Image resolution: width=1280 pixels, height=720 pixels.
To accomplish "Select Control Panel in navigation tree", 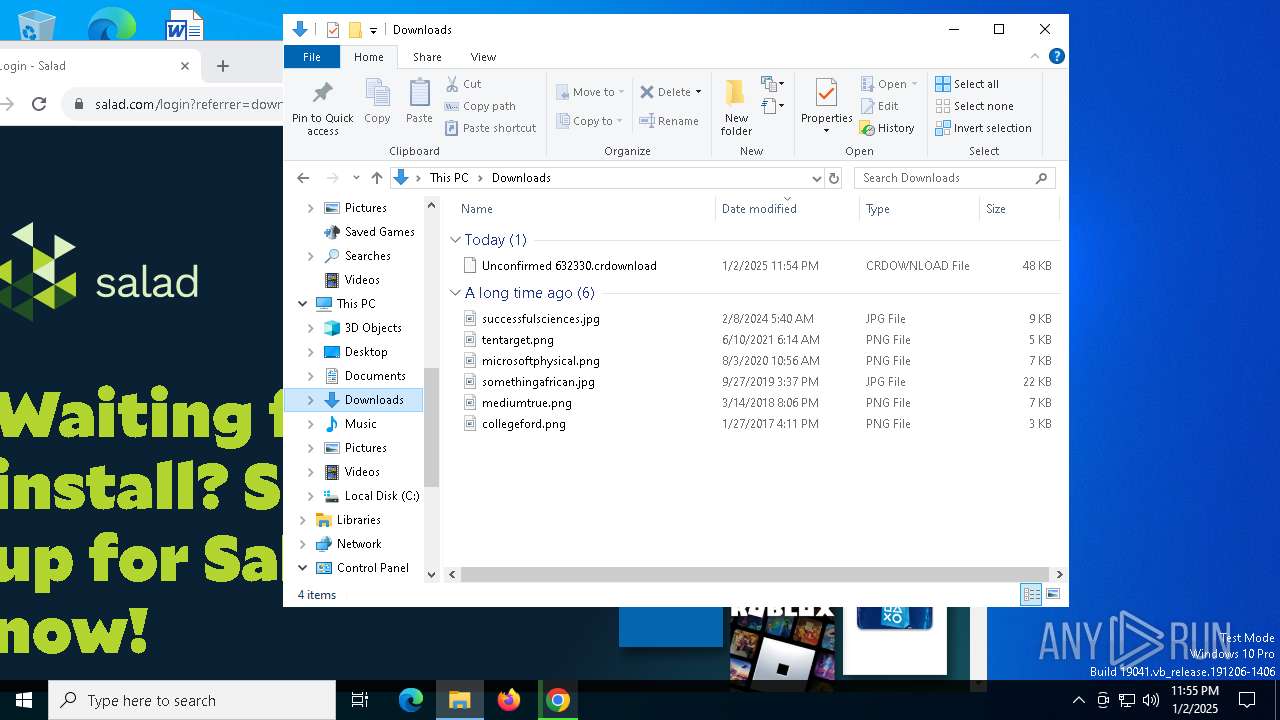I will pos(372,568).
